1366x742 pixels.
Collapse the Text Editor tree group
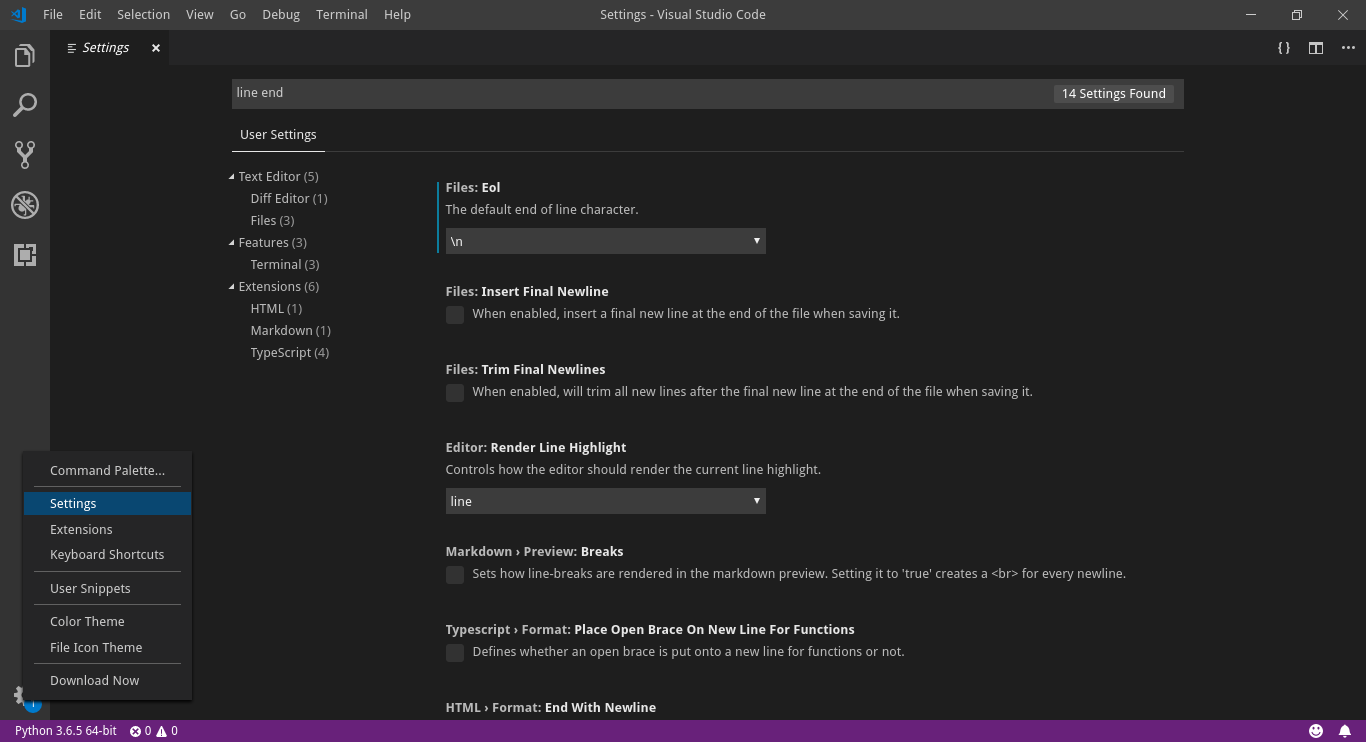(232, 177)
